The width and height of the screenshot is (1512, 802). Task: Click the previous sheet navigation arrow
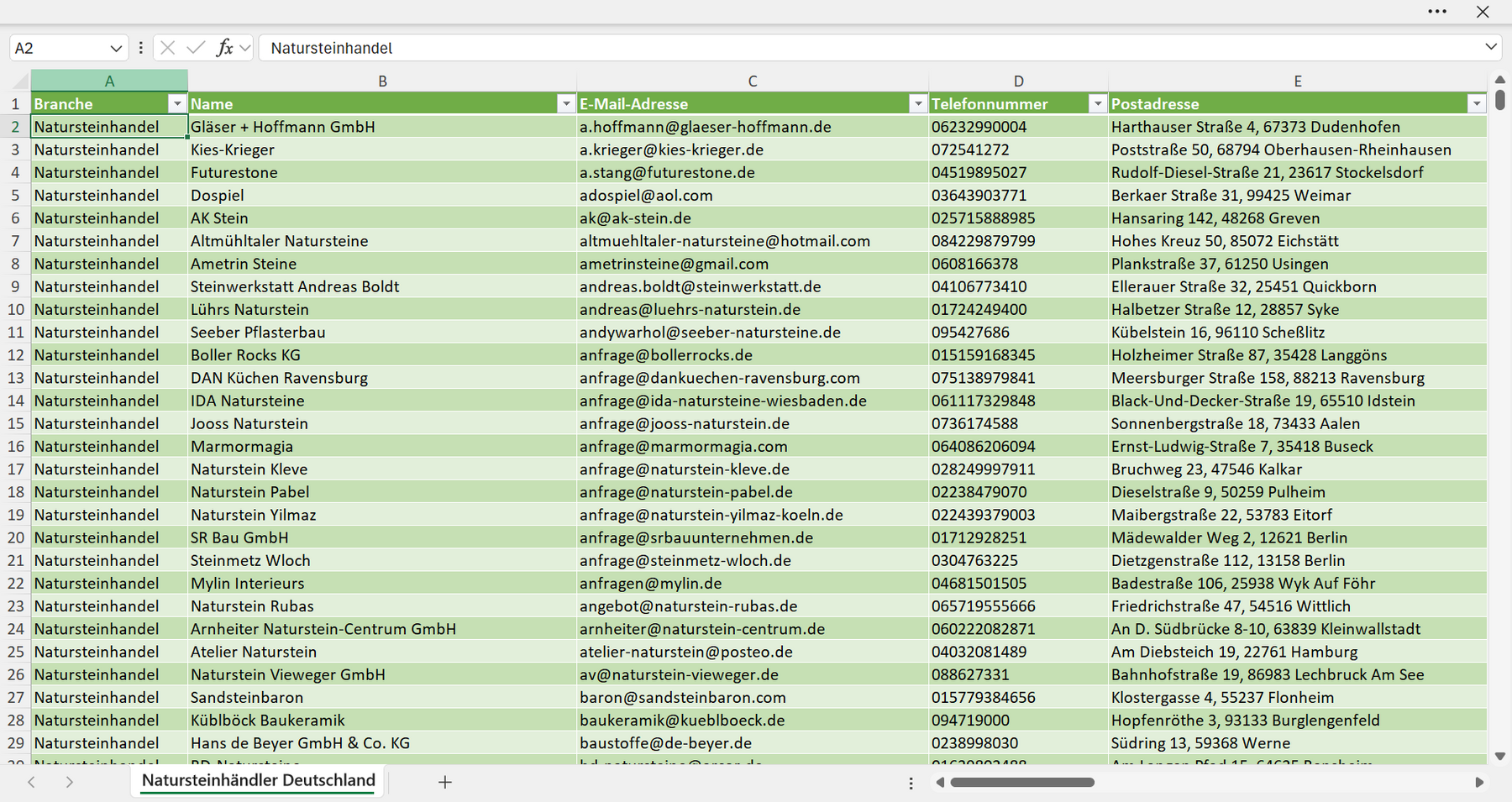coord(32,782)
